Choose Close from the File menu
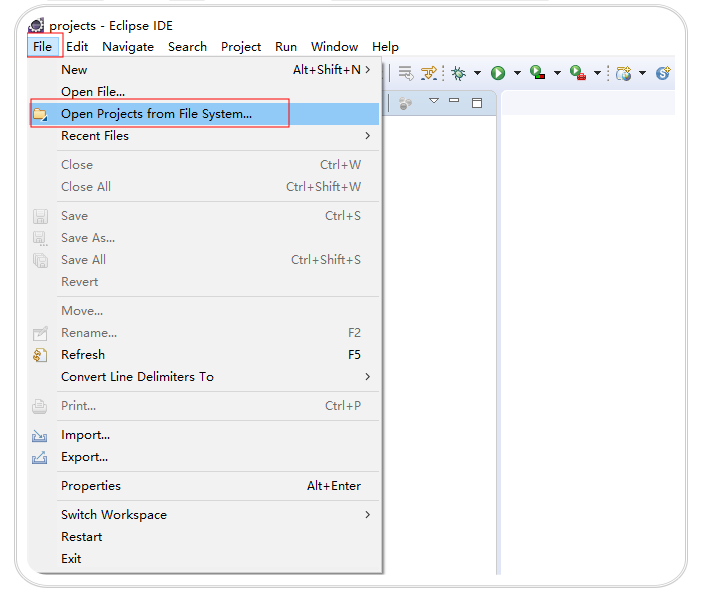718x592 pixels. point(204,165)
